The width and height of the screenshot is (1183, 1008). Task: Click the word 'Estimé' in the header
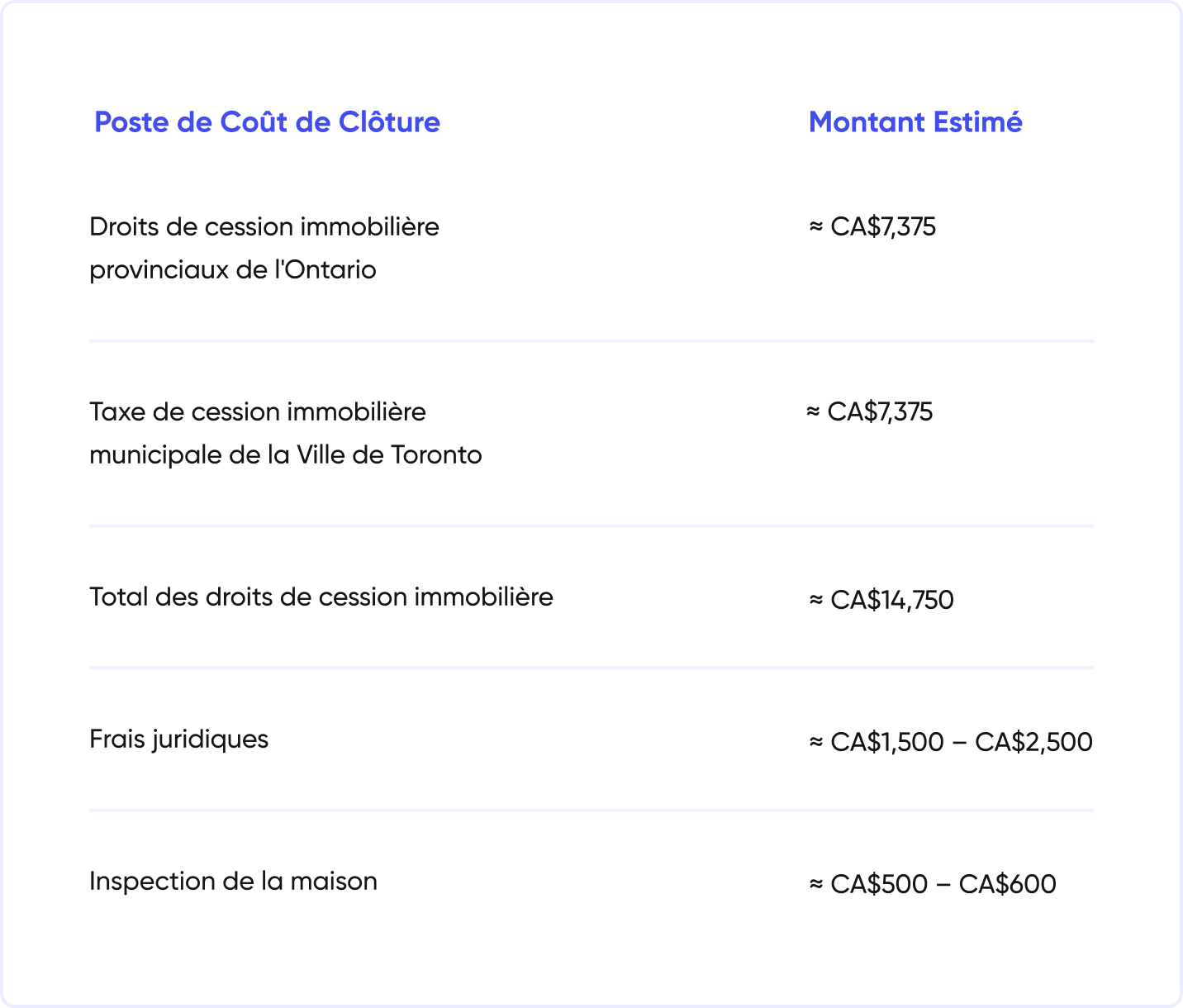[x=978, y=122]
